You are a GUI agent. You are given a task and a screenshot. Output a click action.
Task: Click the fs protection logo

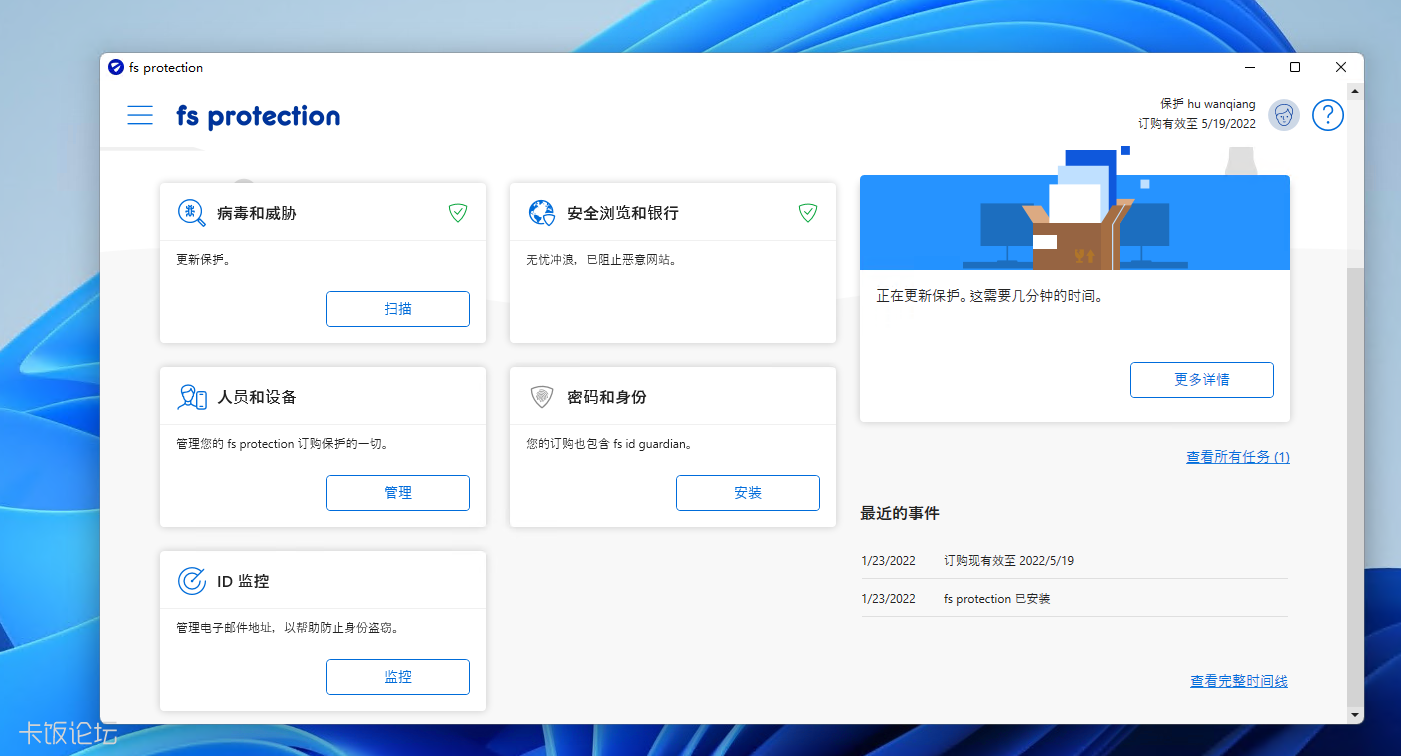(257, 115)
